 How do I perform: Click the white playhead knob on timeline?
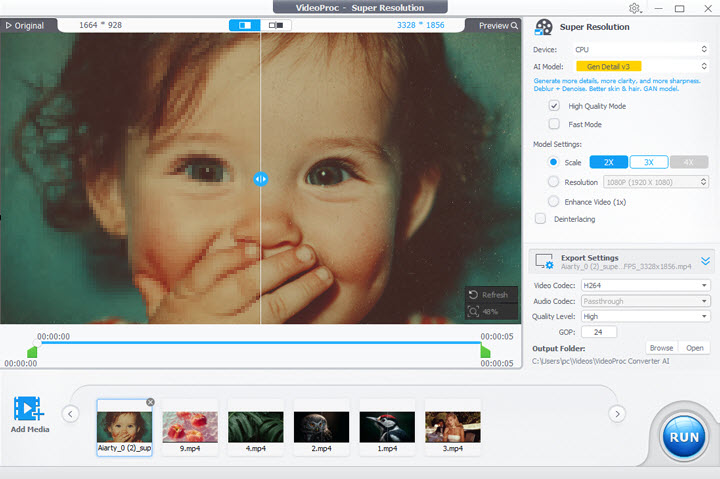pos(37,343)
